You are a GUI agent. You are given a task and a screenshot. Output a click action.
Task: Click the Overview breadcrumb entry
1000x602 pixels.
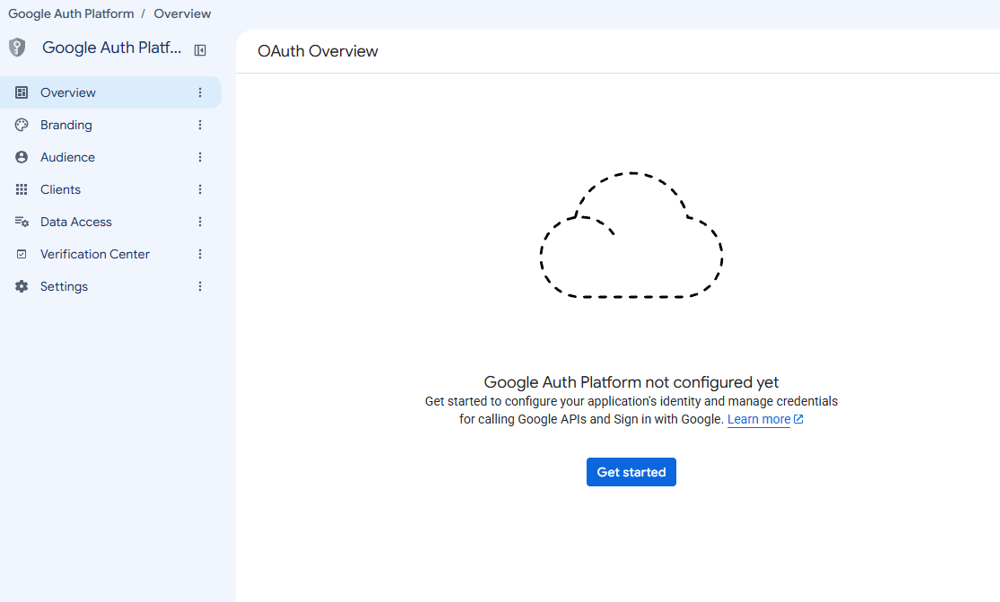pos(182,13)
